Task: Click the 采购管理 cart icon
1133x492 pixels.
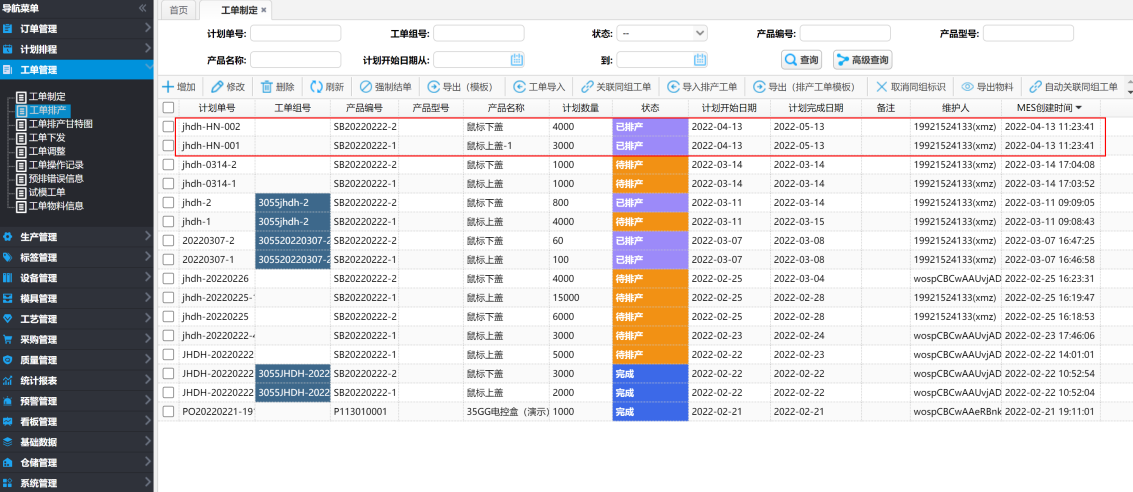Action: [x=8, y=339]
